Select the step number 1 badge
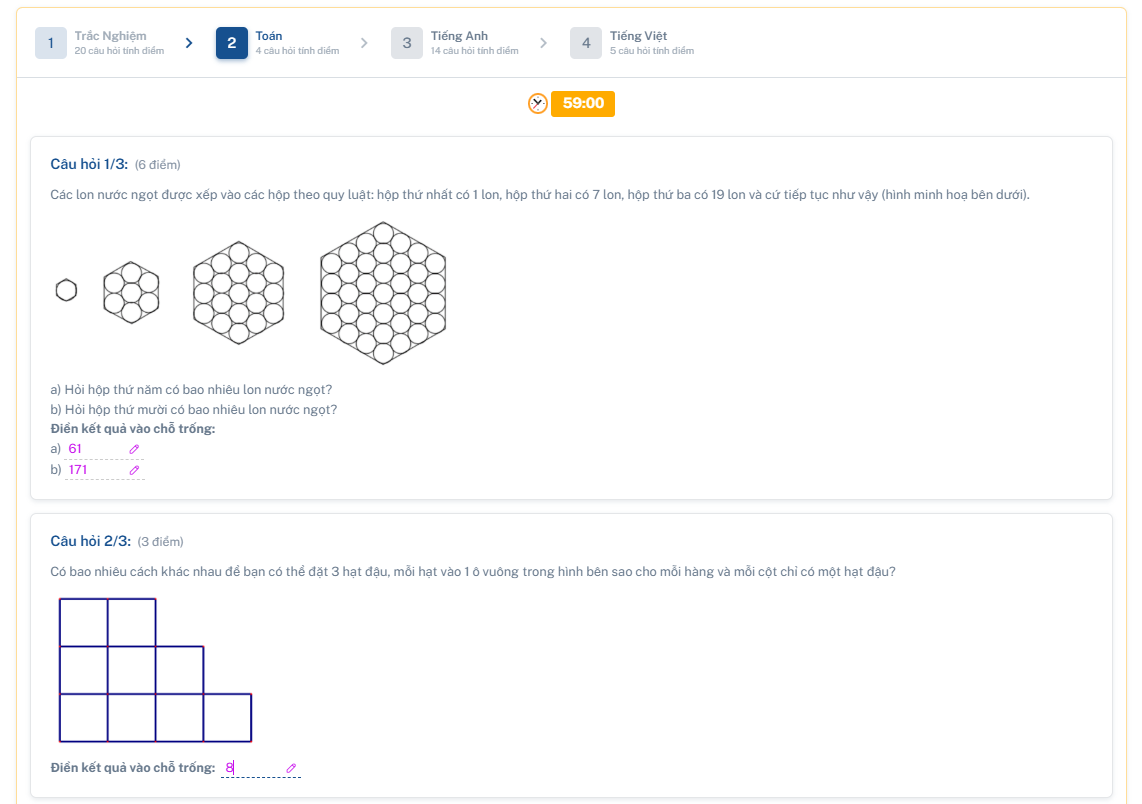Viewport: 1142px width, 804px height. pyautogui.click(x=51, y=43)
